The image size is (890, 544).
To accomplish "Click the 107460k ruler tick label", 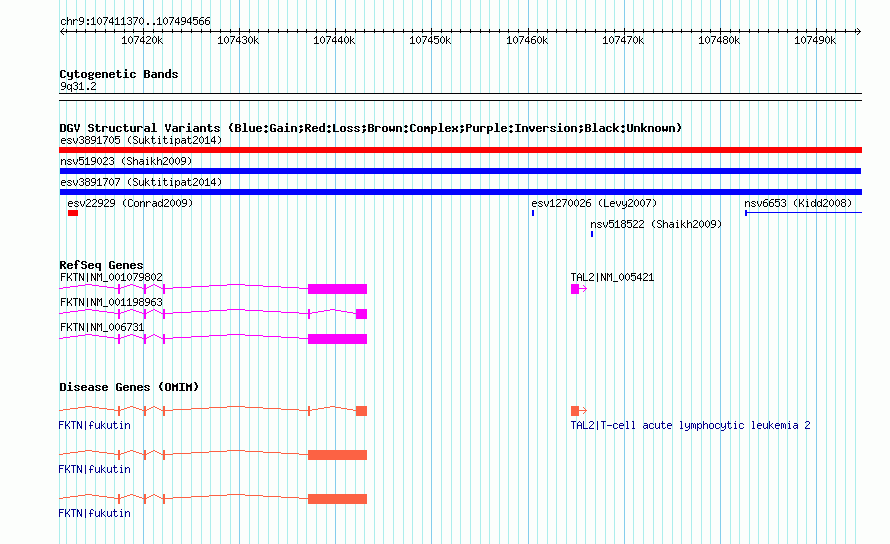I will (x=527, y=40).
